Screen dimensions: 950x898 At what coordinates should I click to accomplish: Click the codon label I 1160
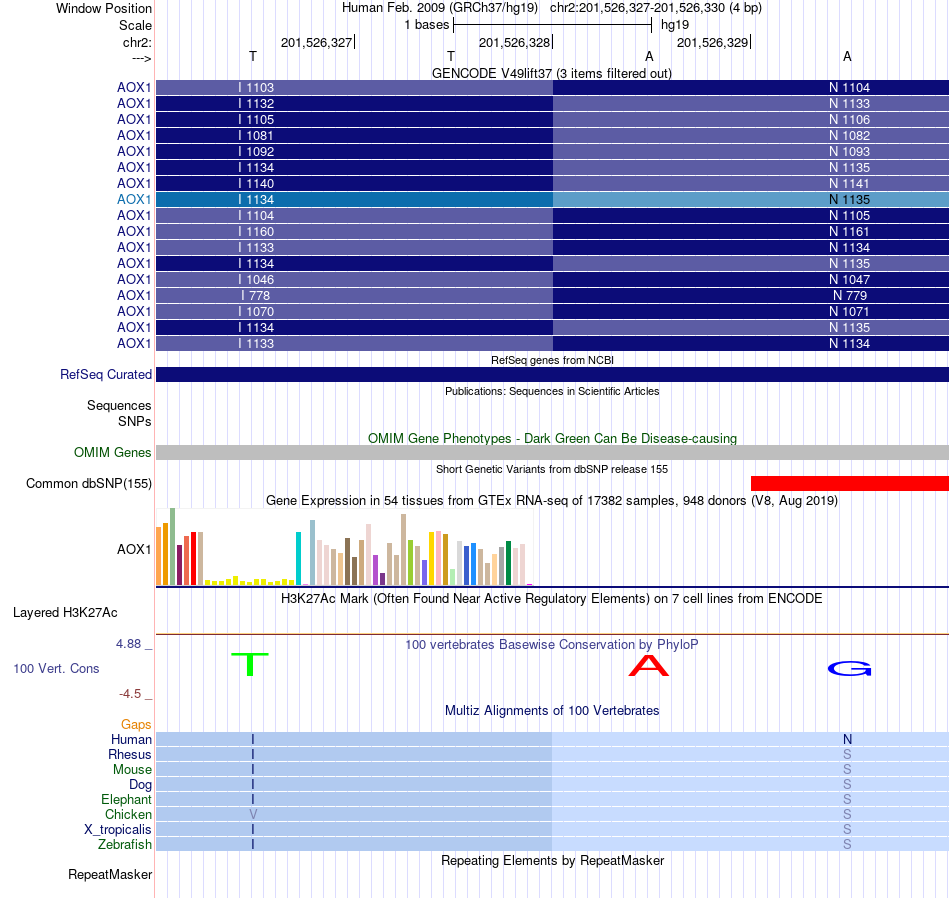point(256,231)
